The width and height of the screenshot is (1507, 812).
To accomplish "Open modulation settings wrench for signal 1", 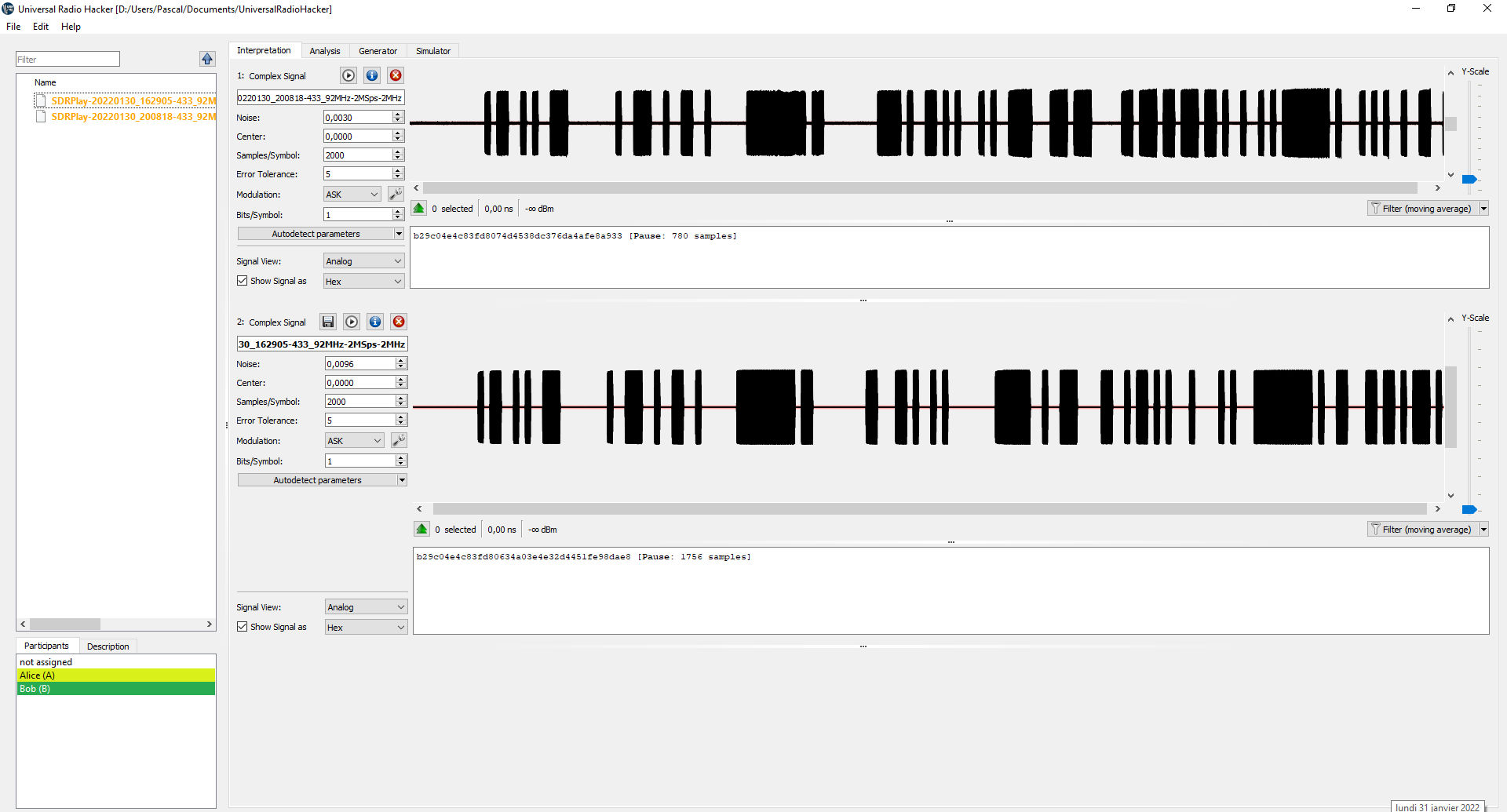I will pyautogui.click(x=396, y=194).
